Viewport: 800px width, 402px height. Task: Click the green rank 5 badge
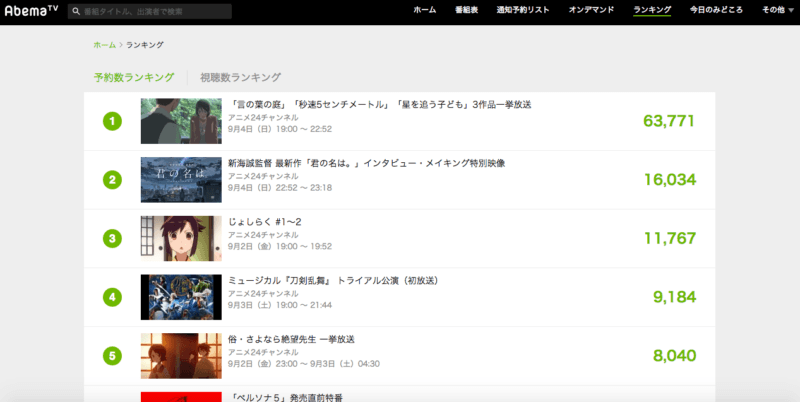113,355
